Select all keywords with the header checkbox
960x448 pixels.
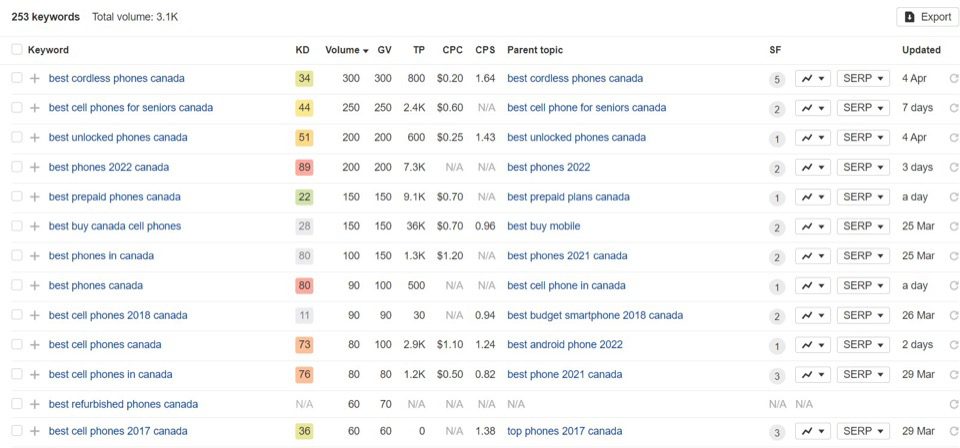(x=16, y=50)
